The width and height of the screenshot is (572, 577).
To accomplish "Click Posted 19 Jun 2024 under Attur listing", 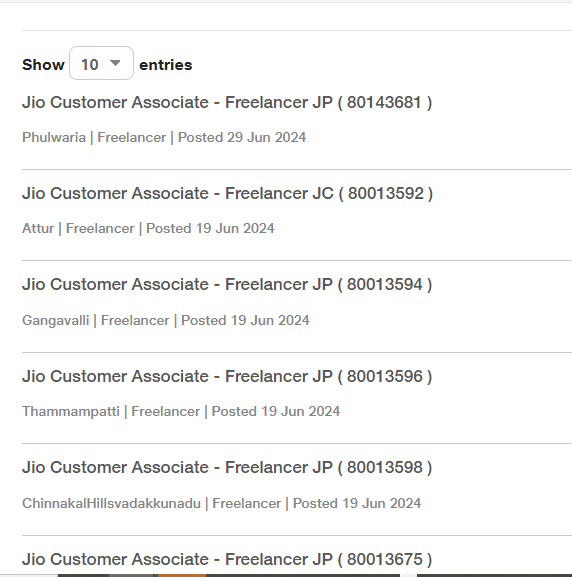I will click(210, 228).
